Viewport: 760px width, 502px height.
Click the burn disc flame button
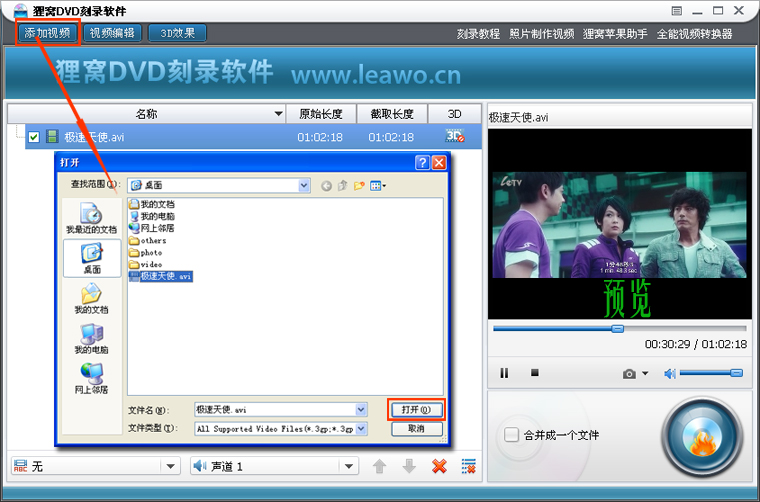[x=703, y=438]
